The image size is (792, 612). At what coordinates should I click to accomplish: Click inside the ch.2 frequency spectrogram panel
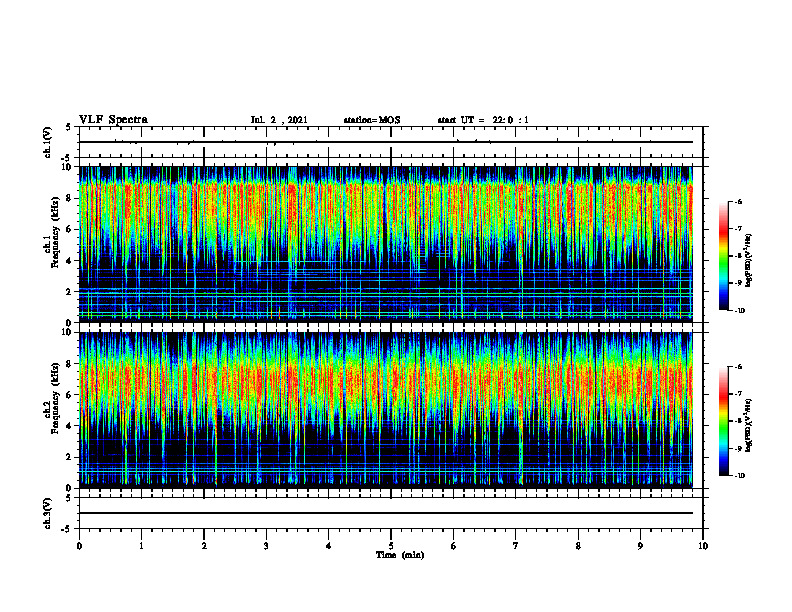(x=386, y=410)
